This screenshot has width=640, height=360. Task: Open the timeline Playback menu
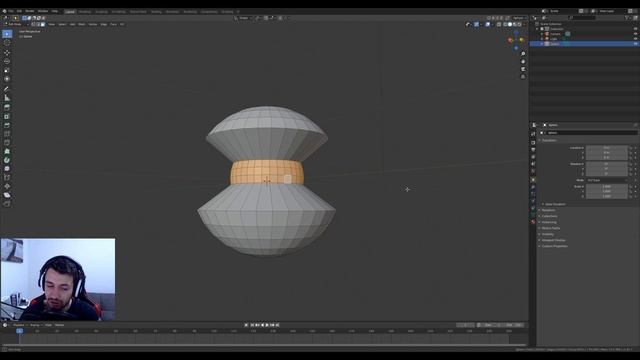point(19,325)
